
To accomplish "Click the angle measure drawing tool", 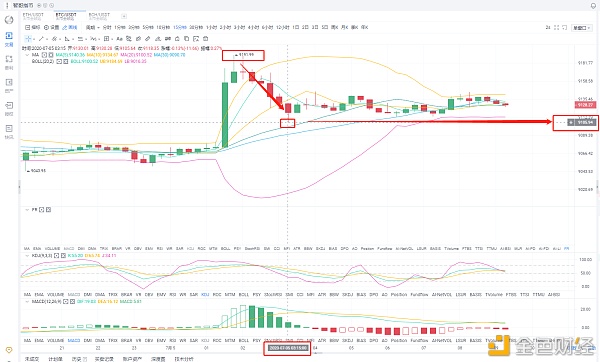I will click(67, 39).
